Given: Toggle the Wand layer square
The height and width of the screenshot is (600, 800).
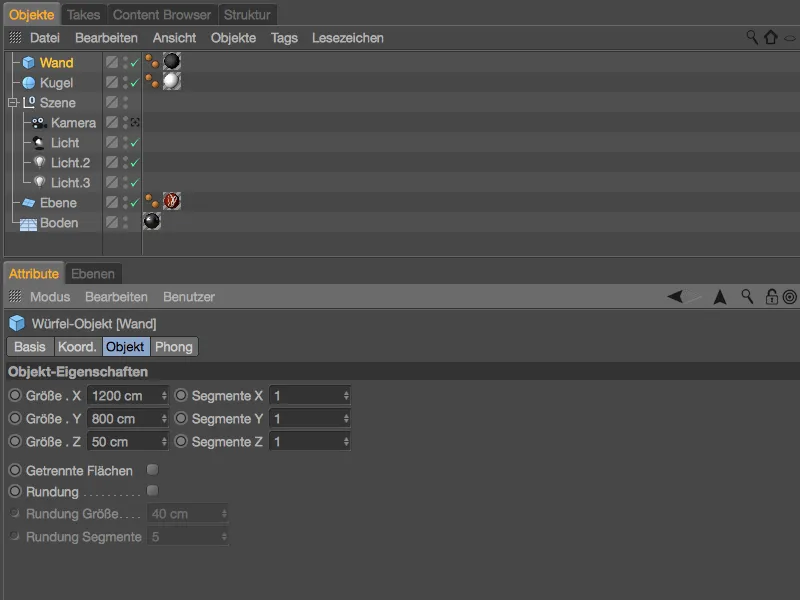Looking at the screenshot, I should tap(112, 62).
